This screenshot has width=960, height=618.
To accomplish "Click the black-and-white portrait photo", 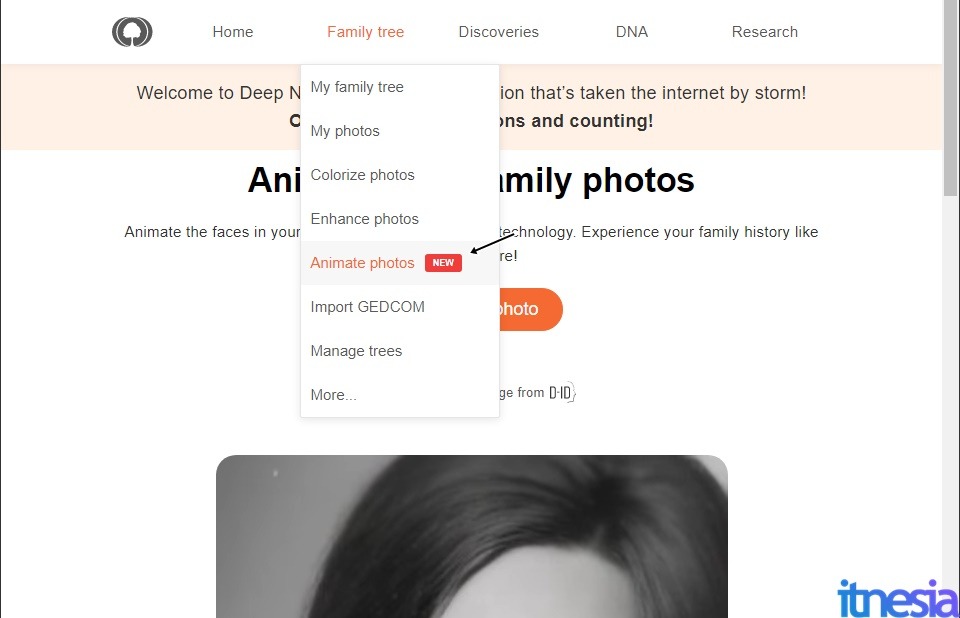I will (x=472, y=537).
